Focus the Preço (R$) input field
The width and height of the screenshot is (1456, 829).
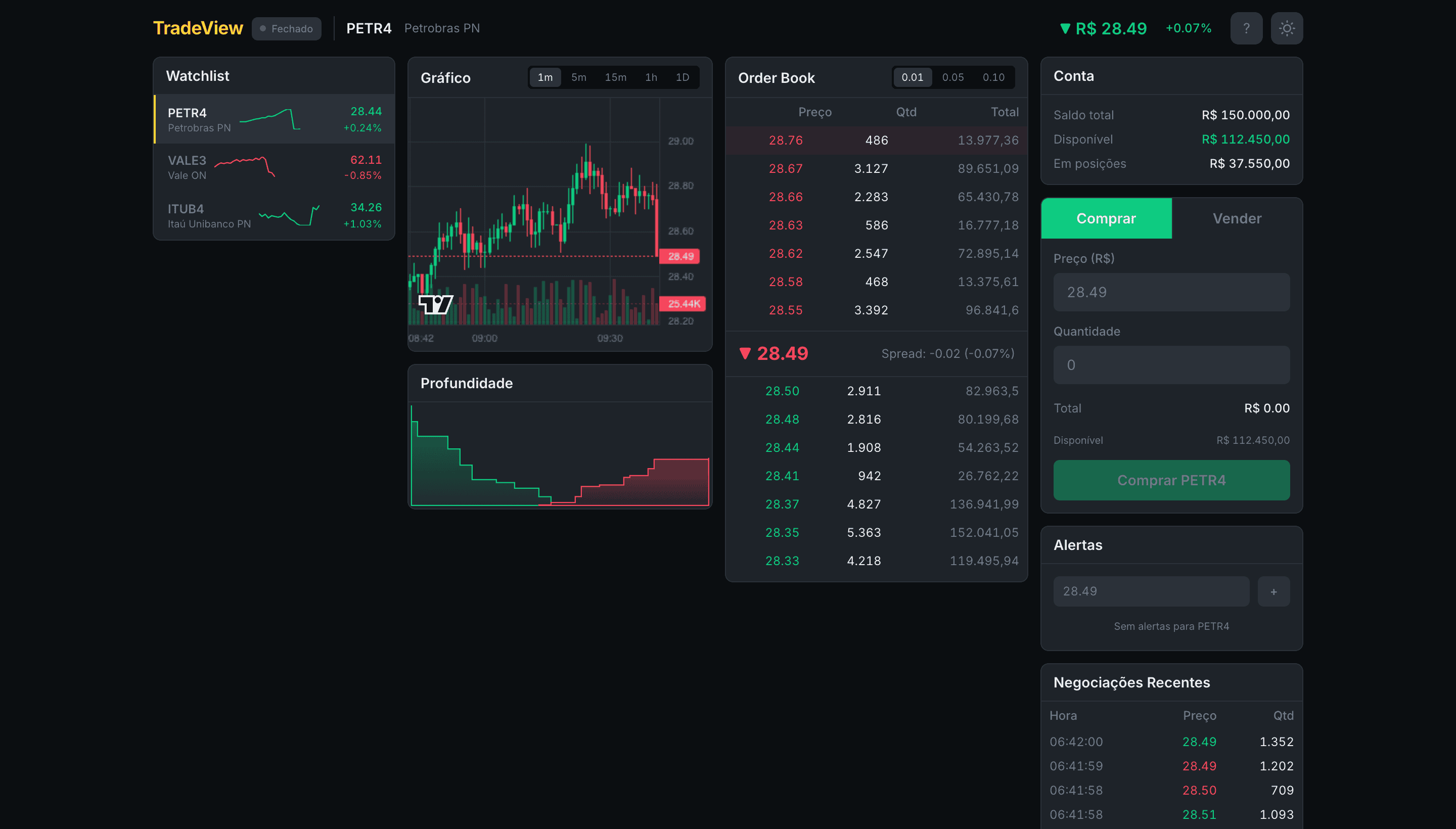click(x=1171, y=292)
